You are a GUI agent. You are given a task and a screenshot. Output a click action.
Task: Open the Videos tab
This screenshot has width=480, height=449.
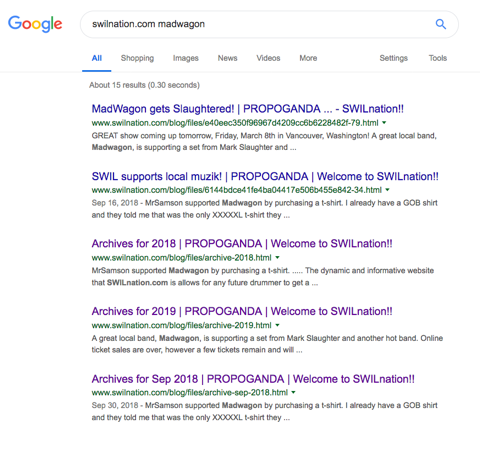[x=268, y=58]
